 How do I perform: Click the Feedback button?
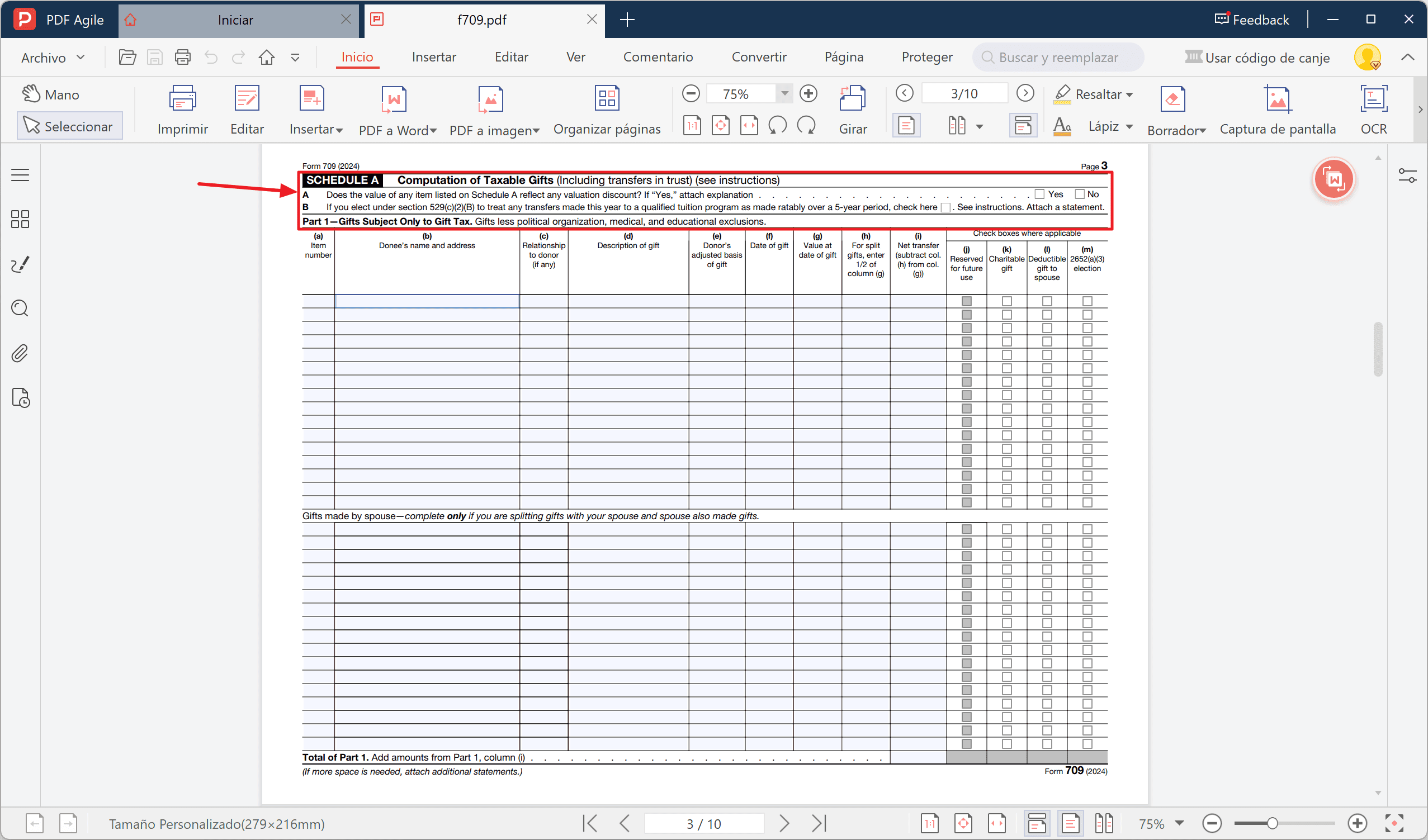tap(1252, 18)
